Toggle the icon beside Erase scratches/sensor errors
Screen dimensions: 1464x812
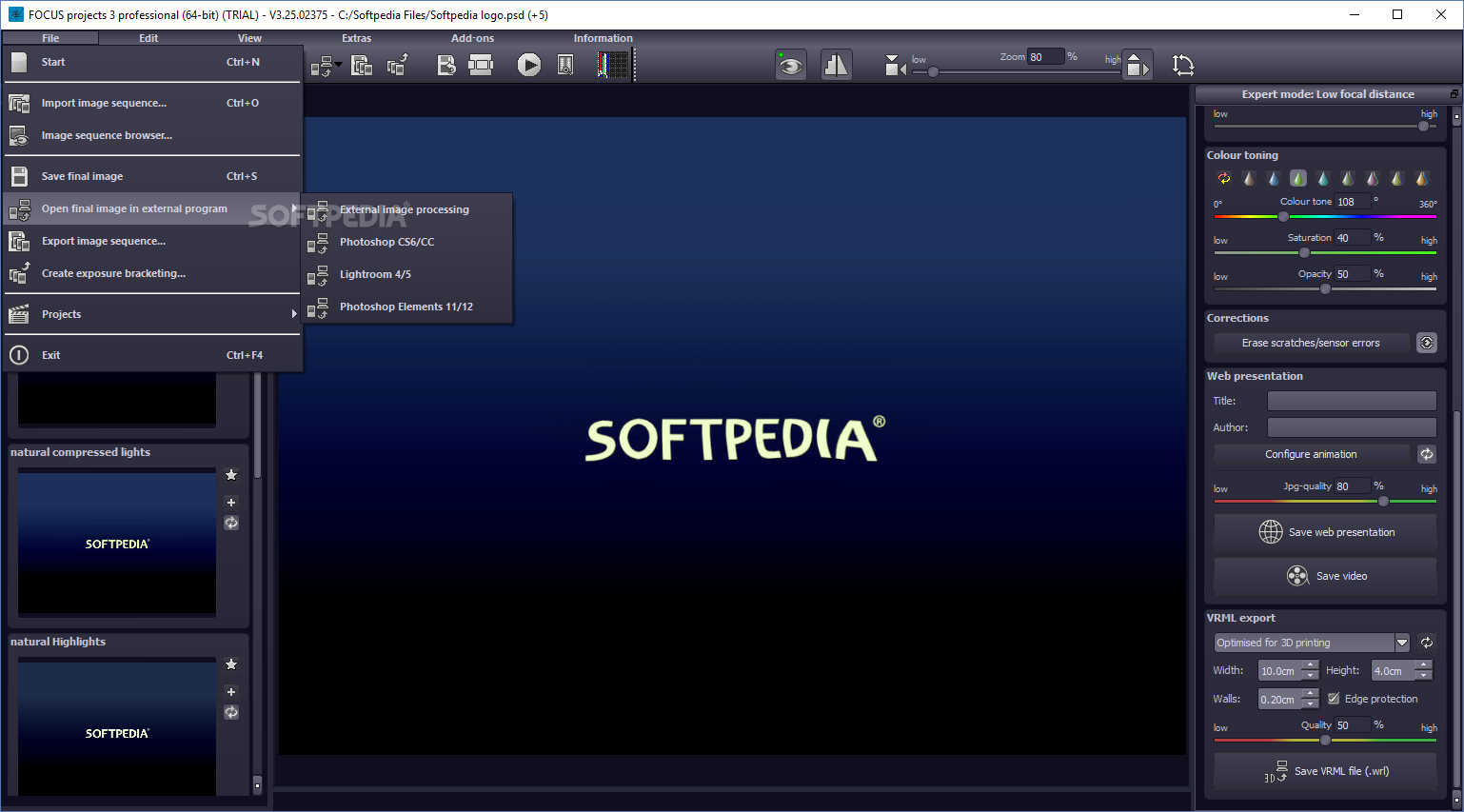point(1427,343)
